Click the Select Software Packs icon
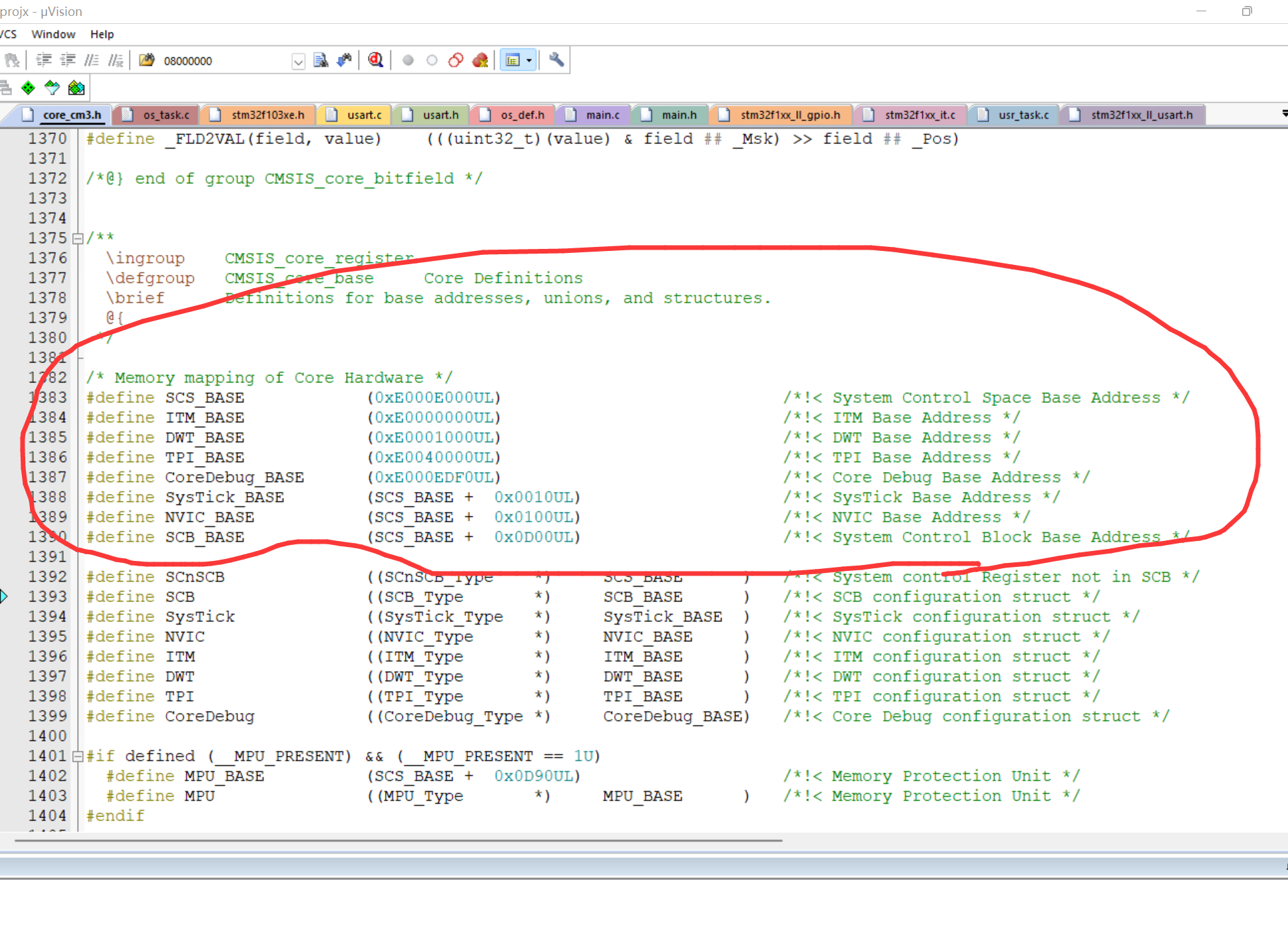 (52, 88)
